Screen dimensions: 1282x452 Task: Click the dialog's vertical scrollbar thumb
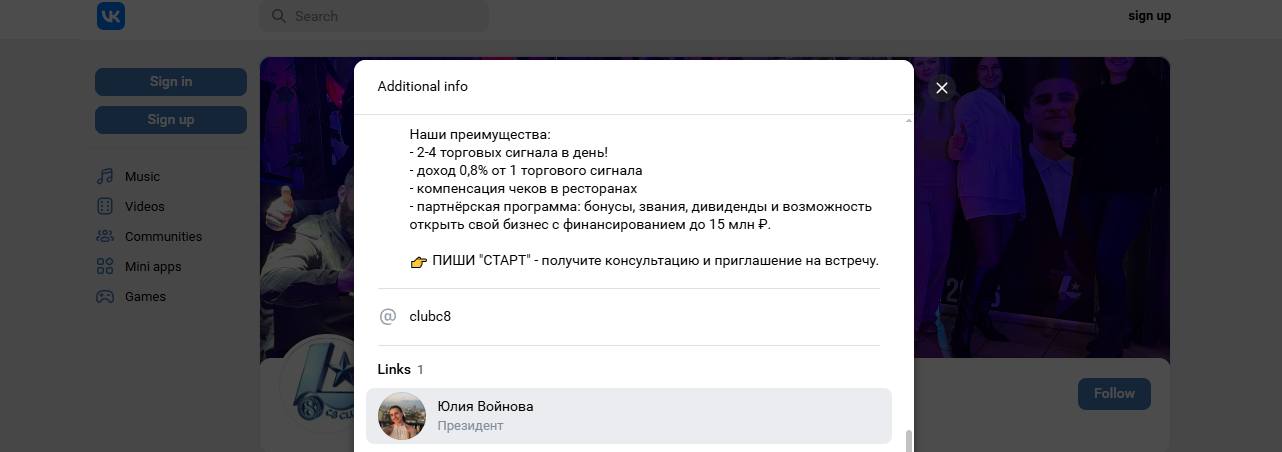[908, 441]
